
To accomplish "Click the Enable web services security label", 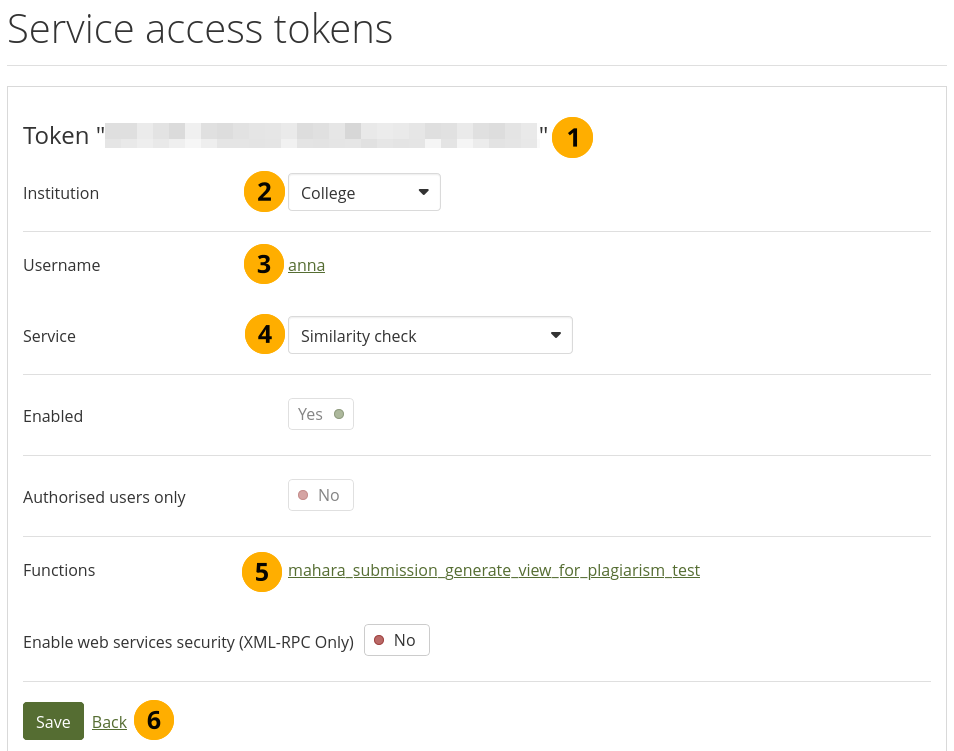I will [x=188, y=642].
